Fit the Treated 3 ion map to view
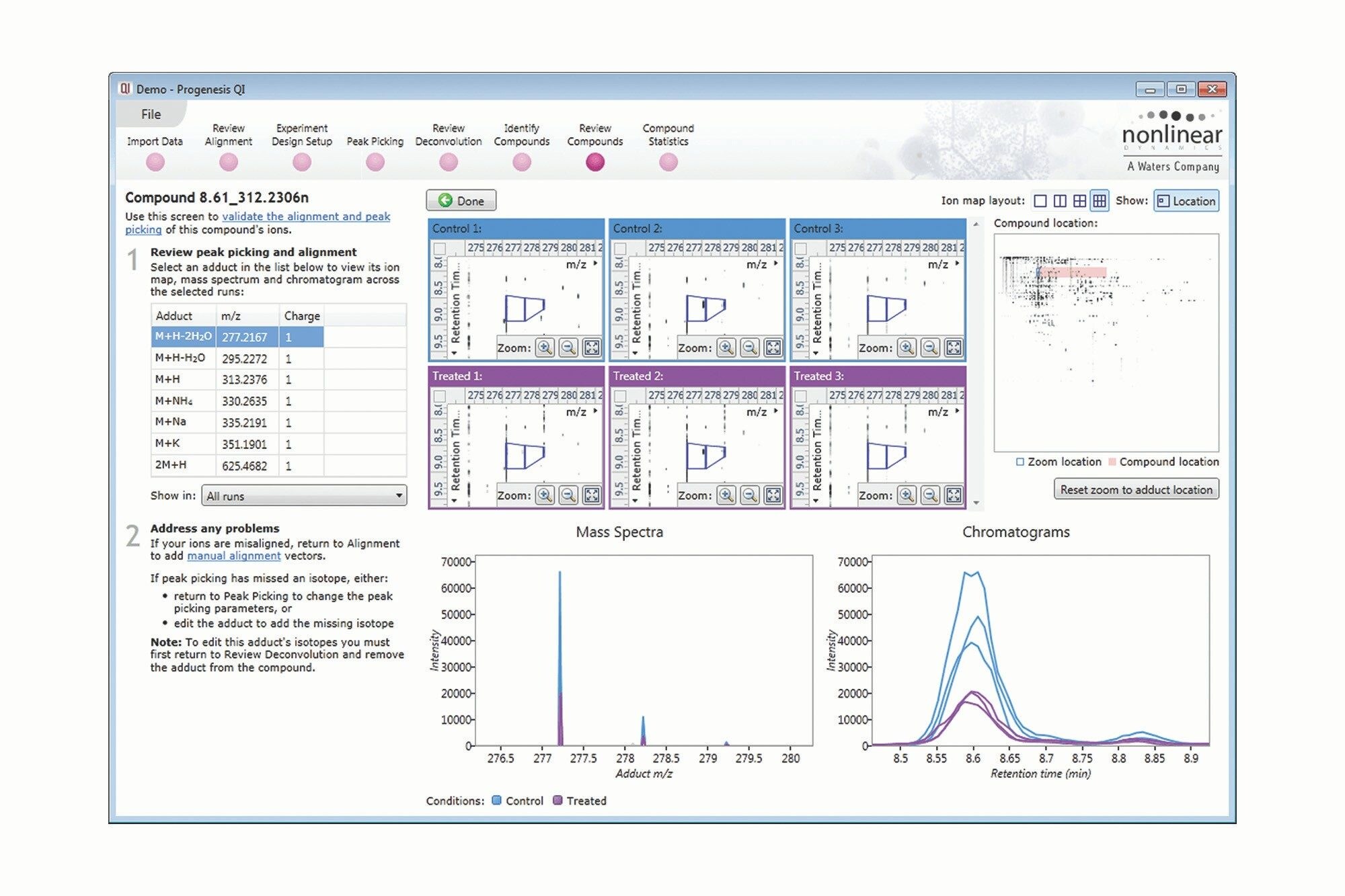 tap(954, 495)
